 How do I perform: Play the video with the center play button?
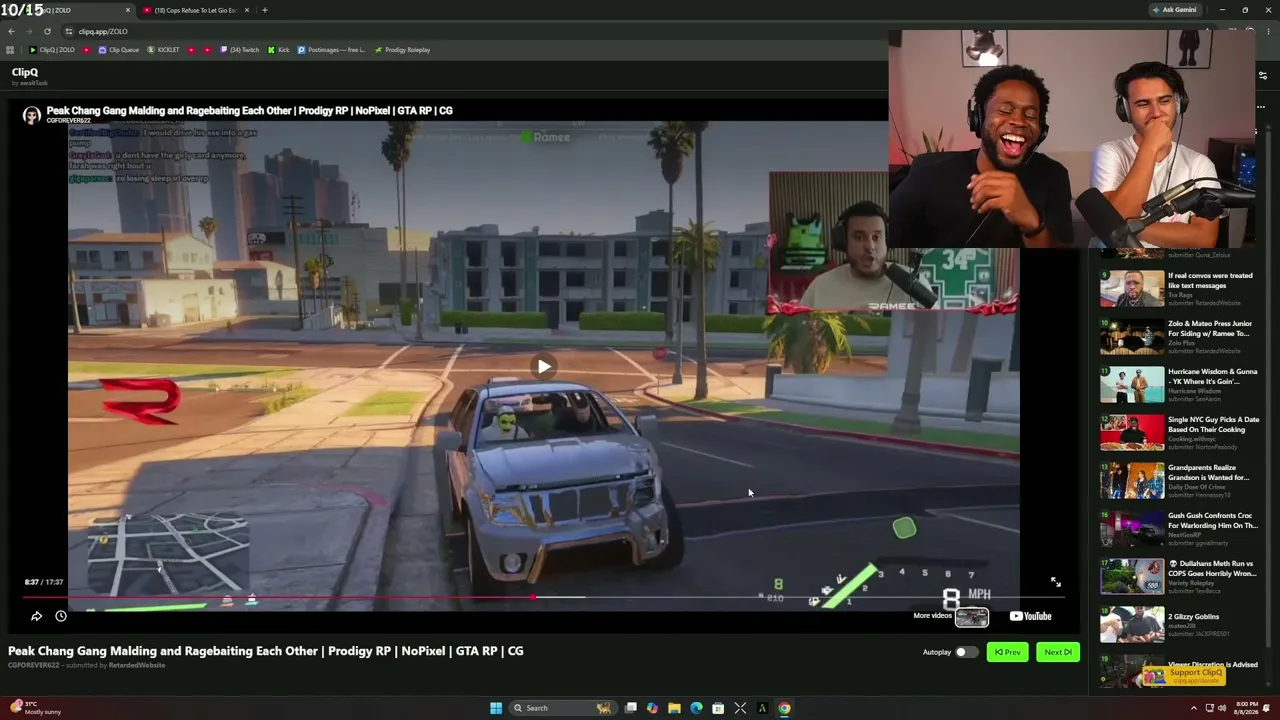543,367
